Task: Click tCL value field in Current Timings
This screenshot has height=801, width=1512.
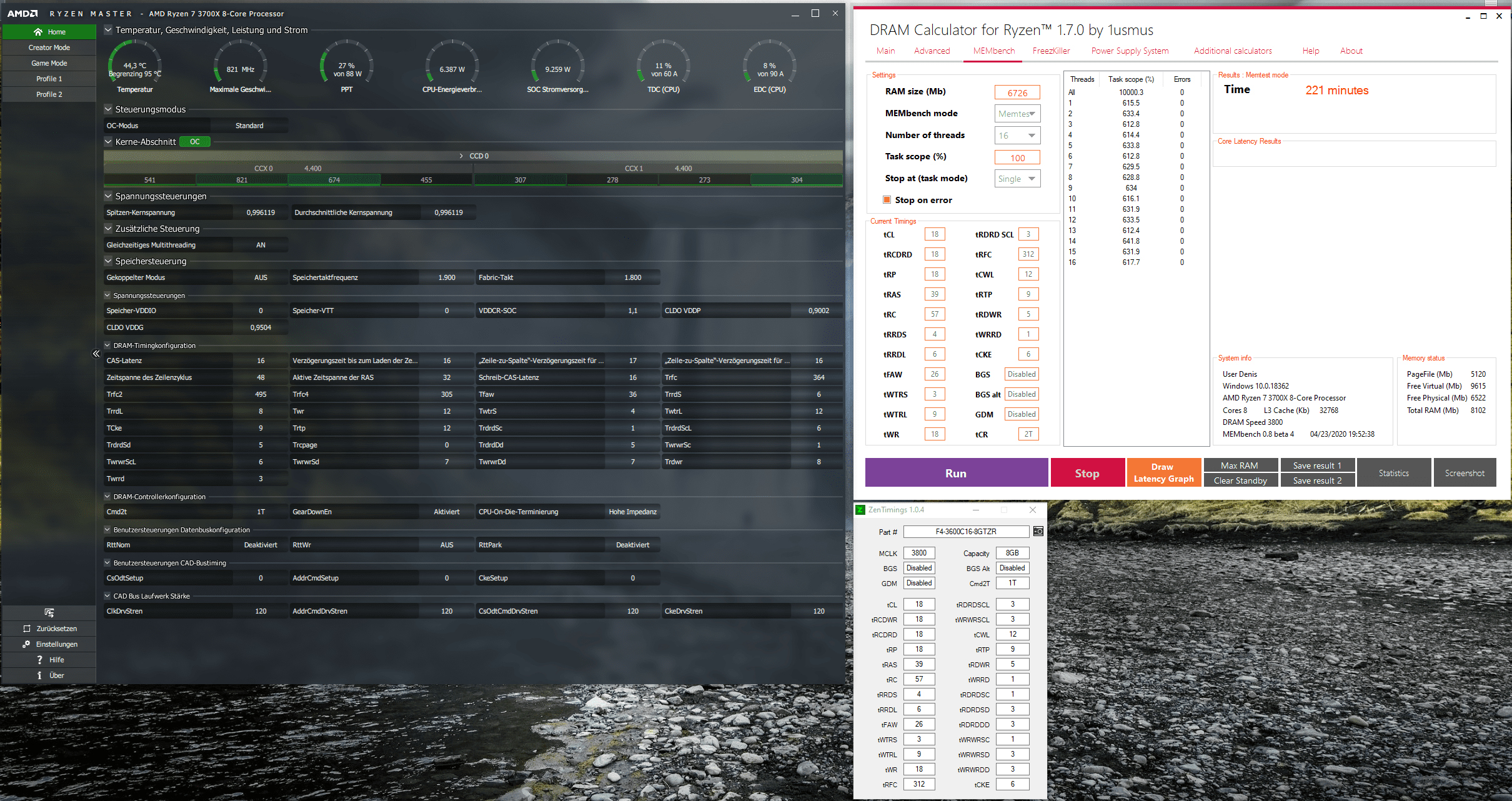Action: [x=935, y=234]
